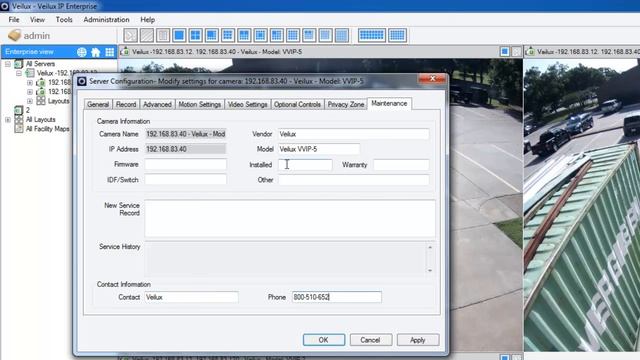Open the Help menu
Screen dimensions: 640x360
pyautogui.click(x=147, y=20)
